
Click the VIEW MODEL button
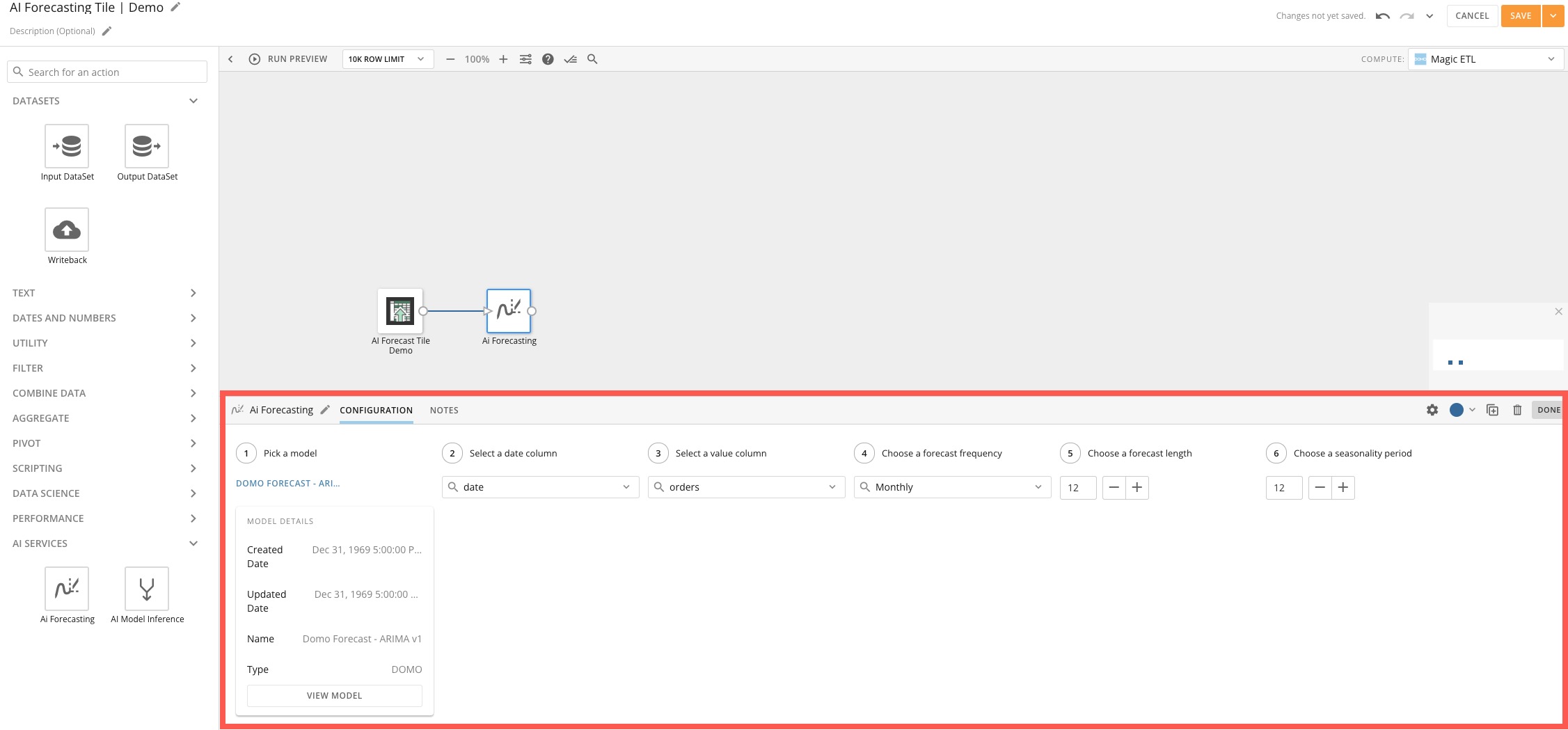(x=333, y=695)
